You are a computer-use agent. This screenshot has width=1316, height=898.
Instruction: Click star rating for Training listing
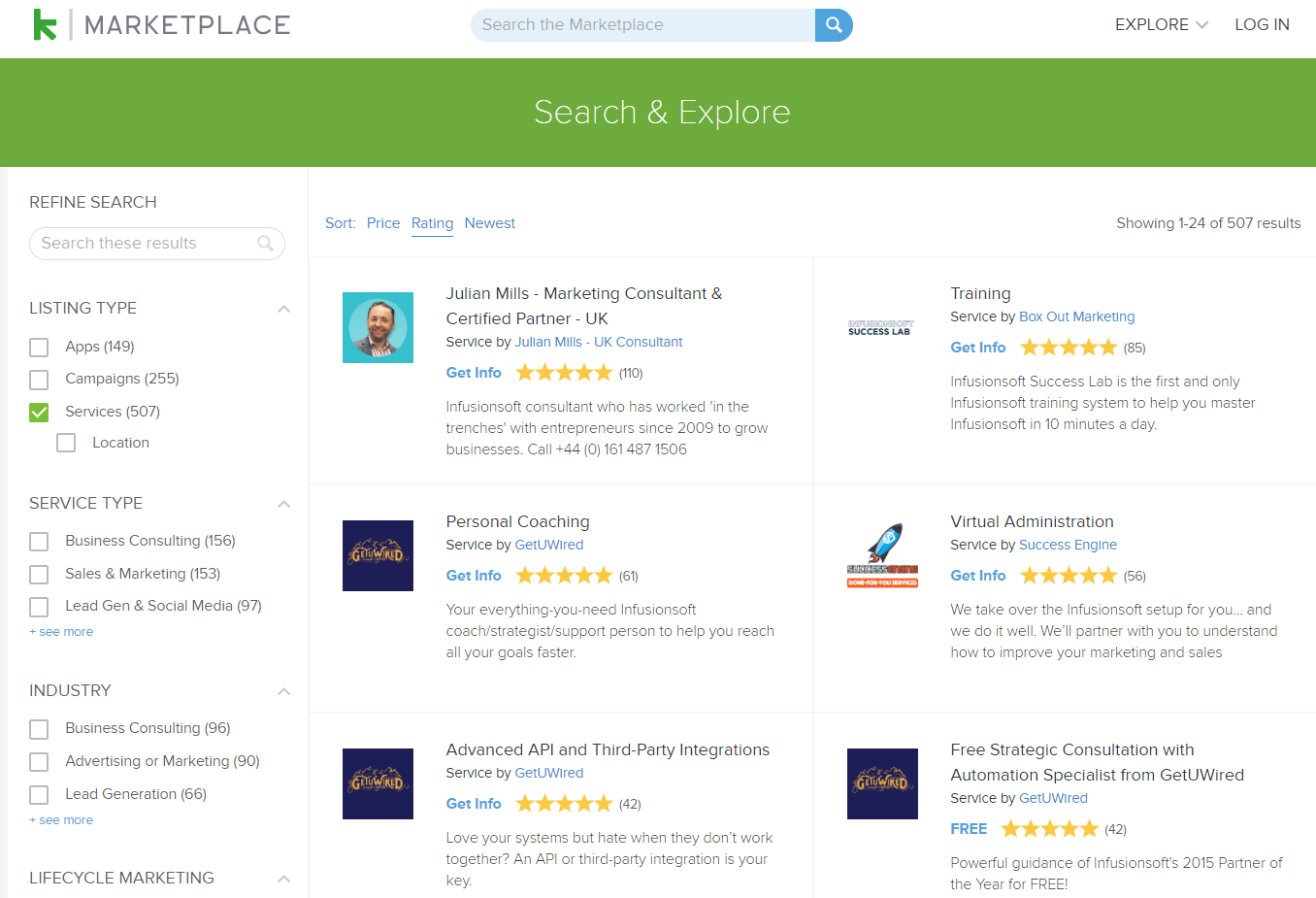pos(1069,348)
